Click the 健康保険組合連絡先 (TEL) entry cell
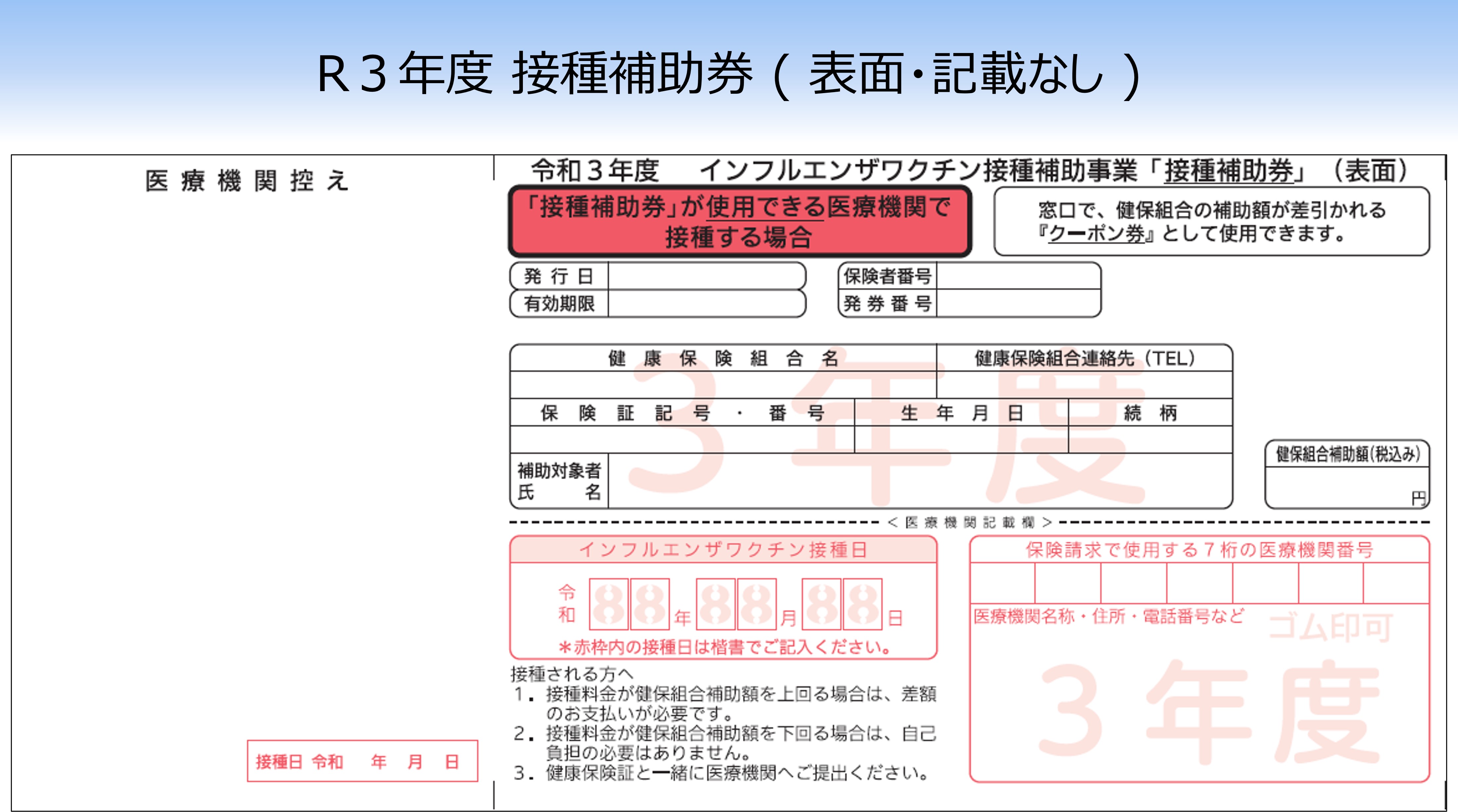 tap(1084, 385)
